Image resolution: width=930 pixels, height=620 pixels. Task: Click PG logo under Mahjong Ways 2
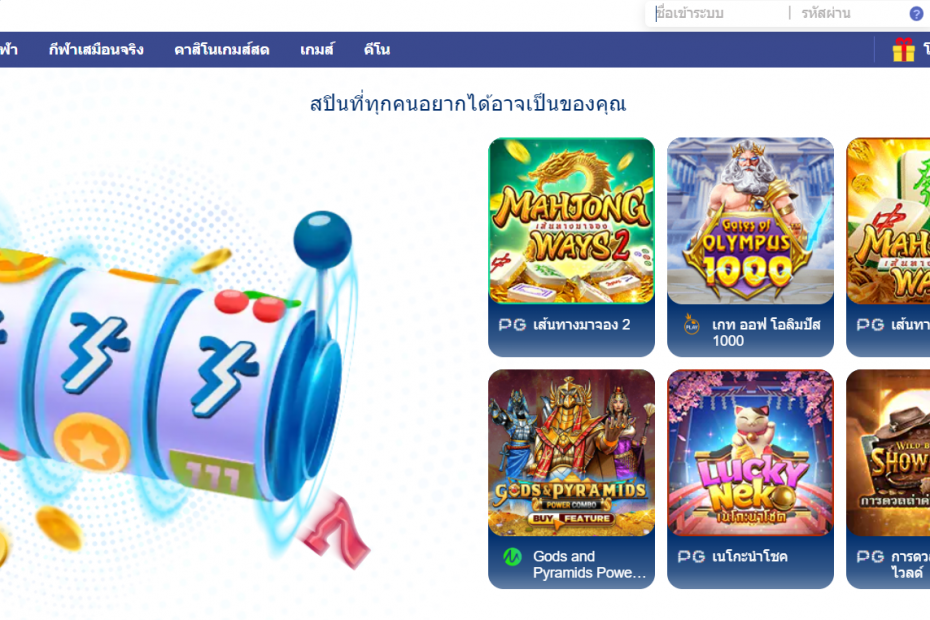click(512, 325)
